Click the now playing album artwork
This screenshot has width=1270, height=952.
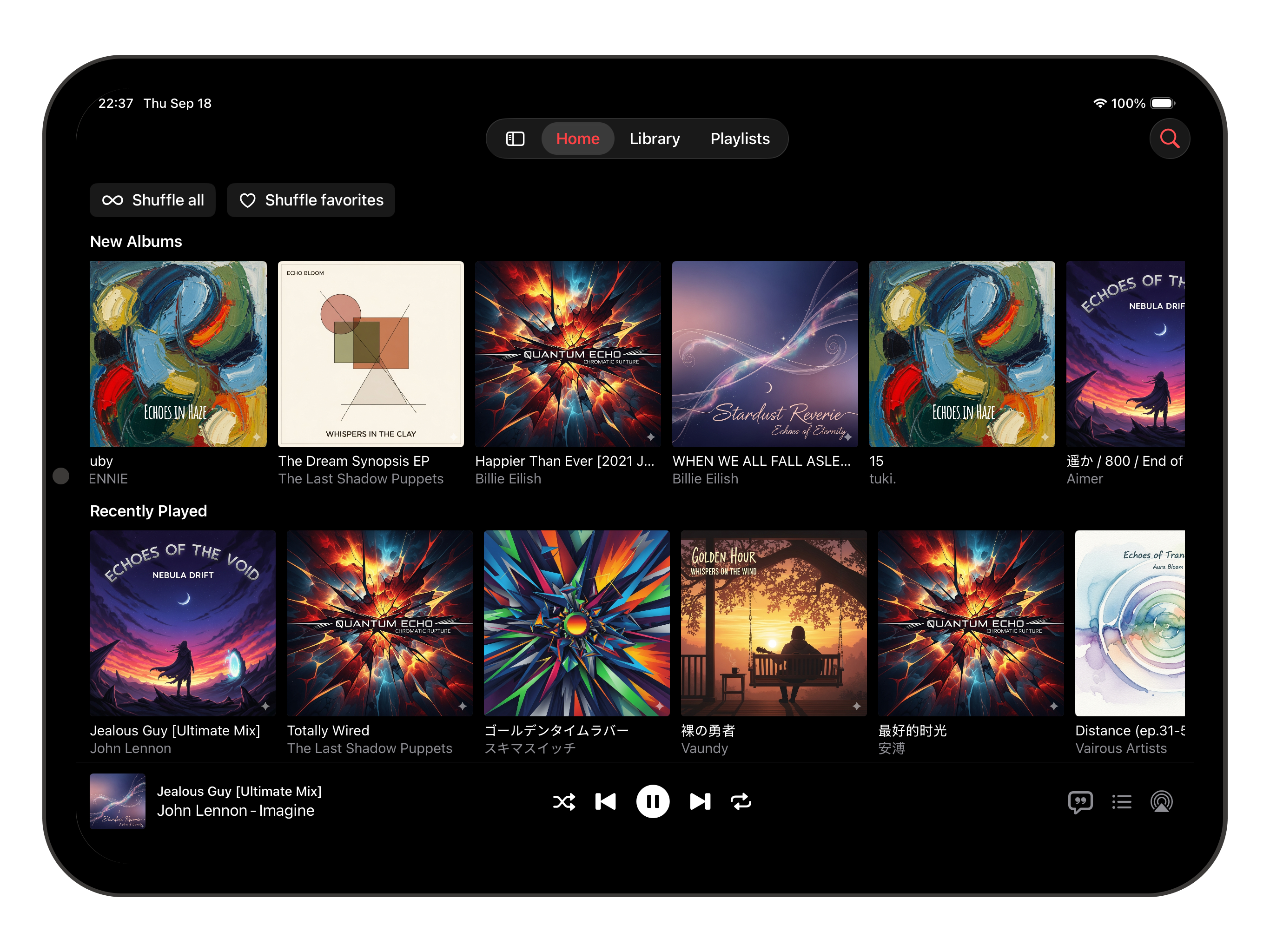118,801
